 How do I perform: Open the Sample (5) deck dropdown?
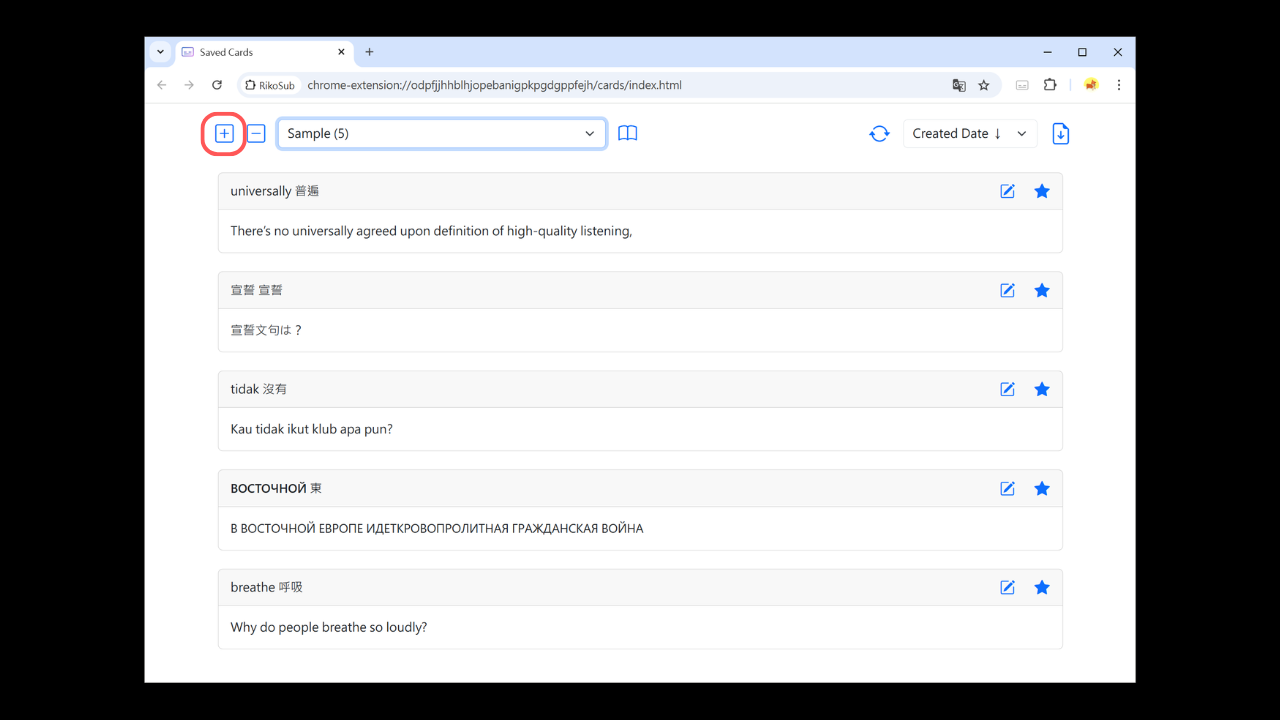tap(441, 134)
